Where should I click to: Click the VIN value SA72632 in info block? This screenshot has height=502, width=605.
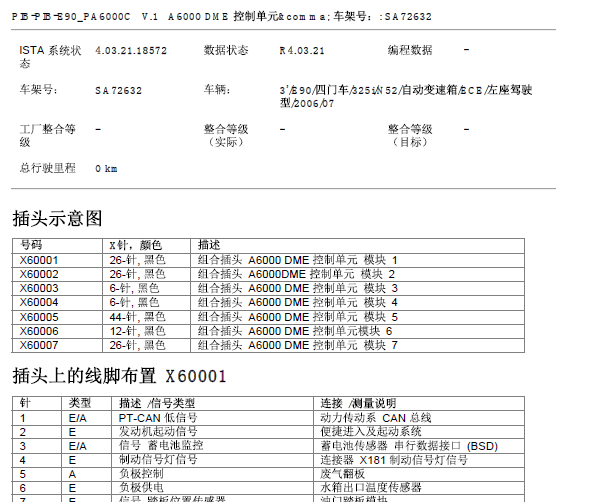click(x=118, y=91)
